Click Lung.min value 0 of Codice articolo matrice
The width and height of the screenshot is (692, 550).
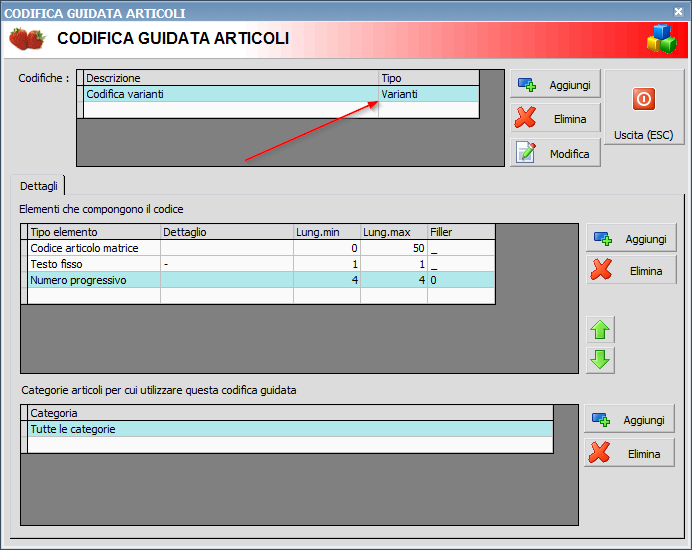click(x=327, y=248)
